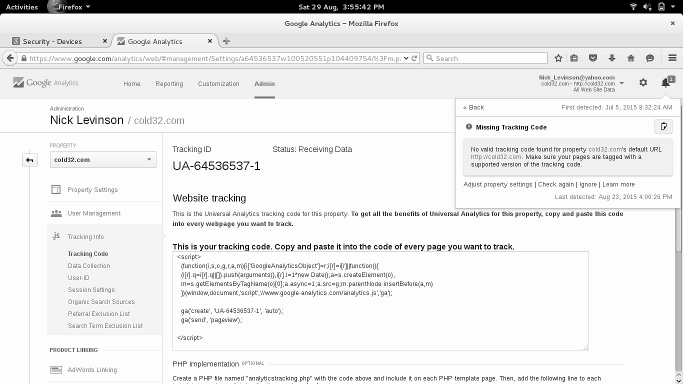Click the Back link in the notification panel
683x384 pixels.
pos(473,107)
